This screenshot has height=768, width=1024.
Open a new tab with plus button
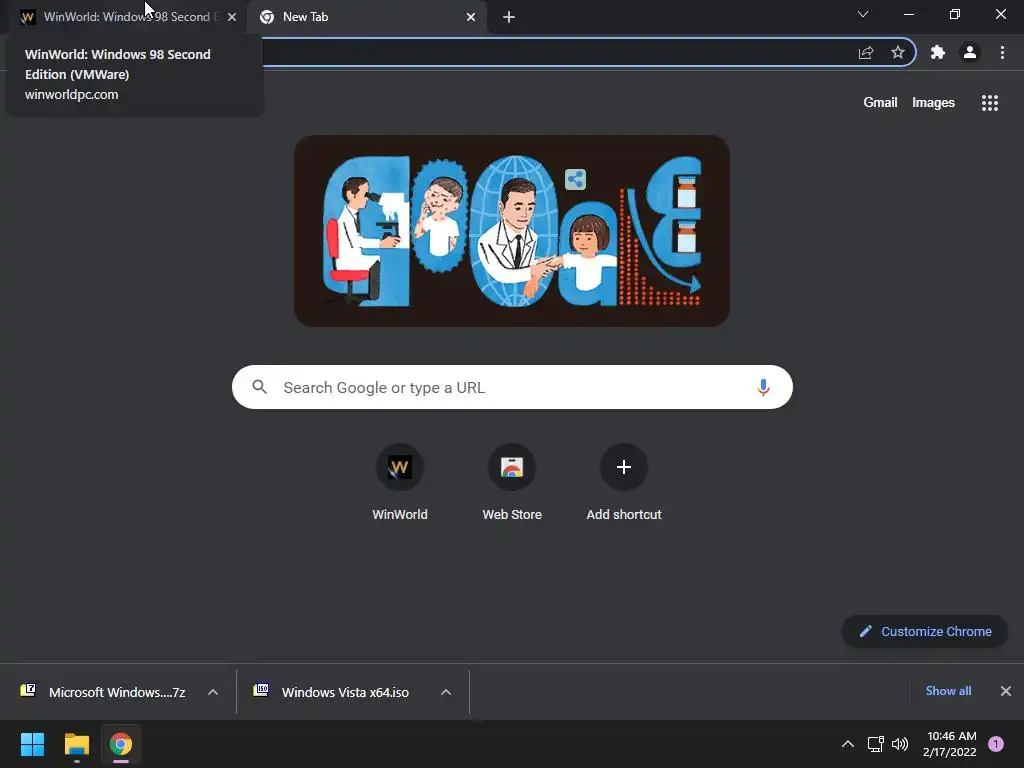509,17
